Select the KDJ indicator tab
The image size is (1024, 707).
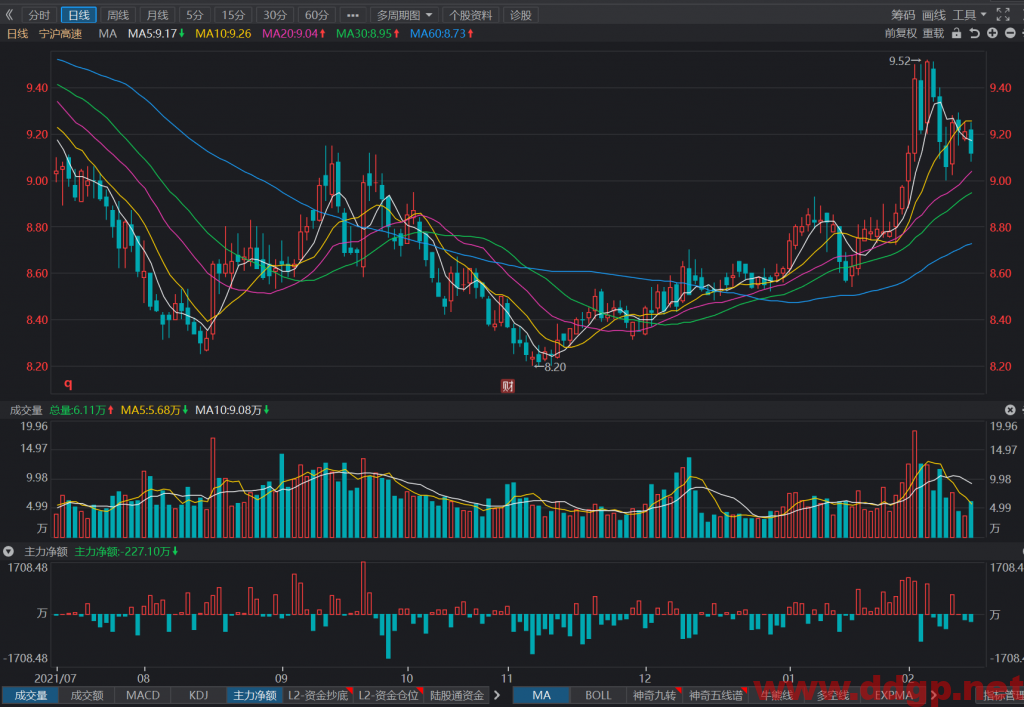198,696
